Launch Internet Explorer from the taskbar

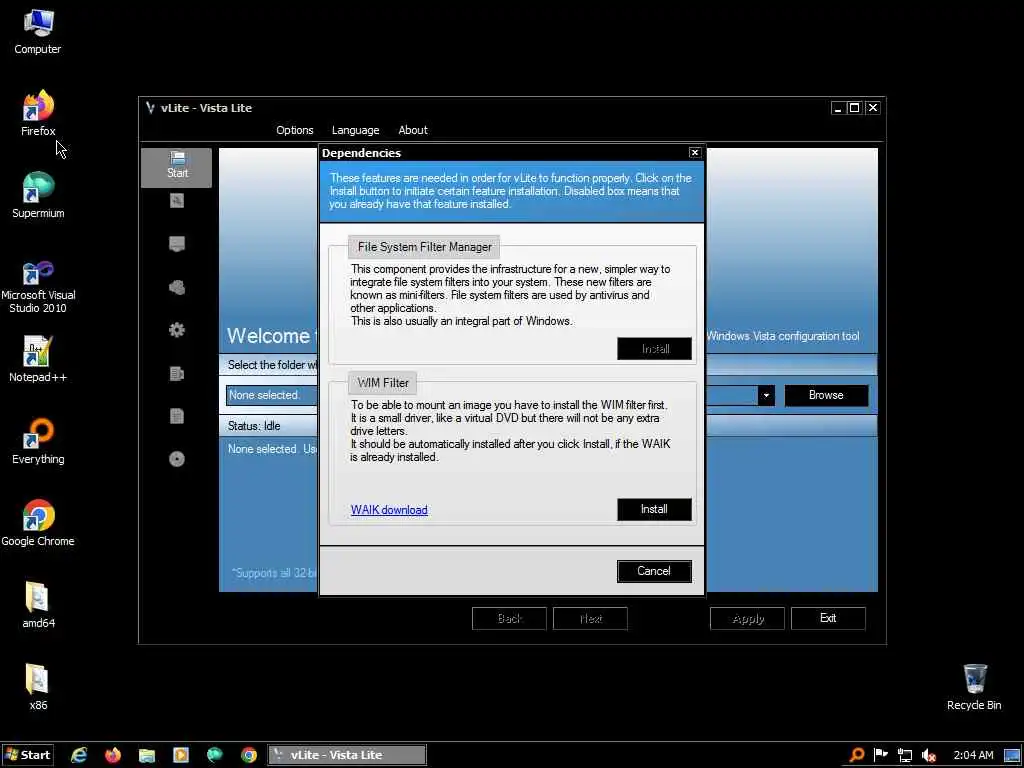(x=79, y=755)
